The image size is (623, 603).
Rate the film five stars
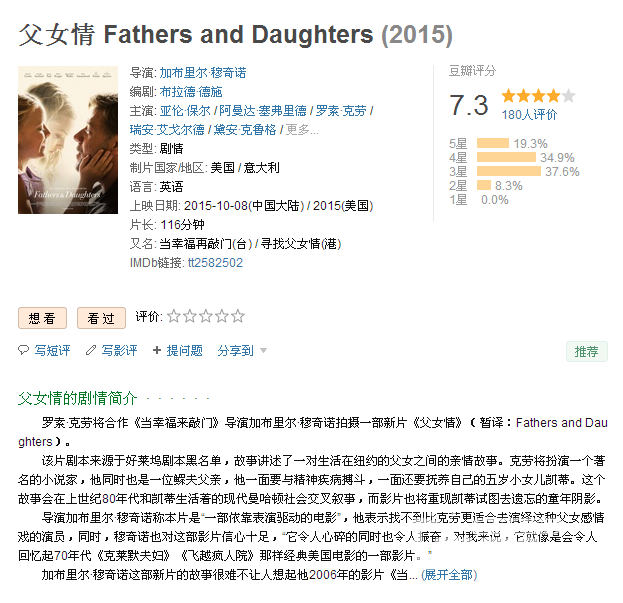238,316
